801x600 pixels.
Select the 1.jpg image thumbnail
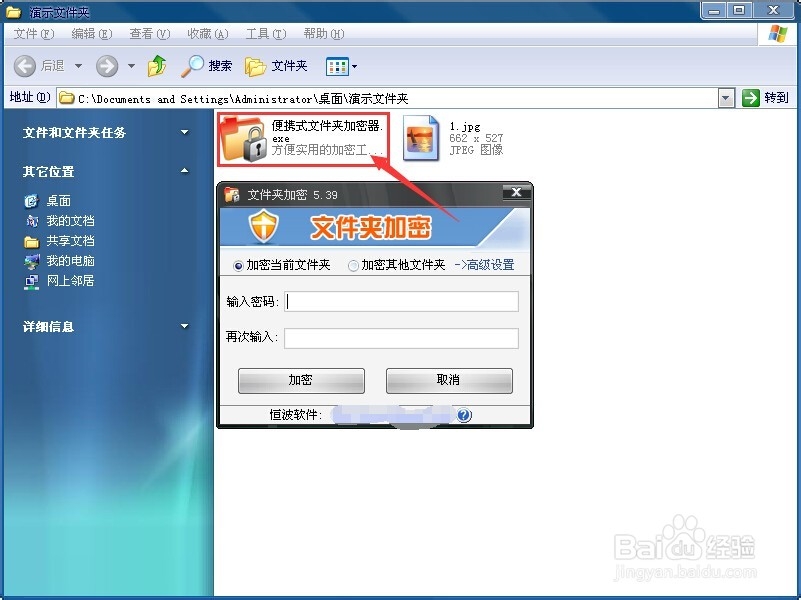click(421, 138)
